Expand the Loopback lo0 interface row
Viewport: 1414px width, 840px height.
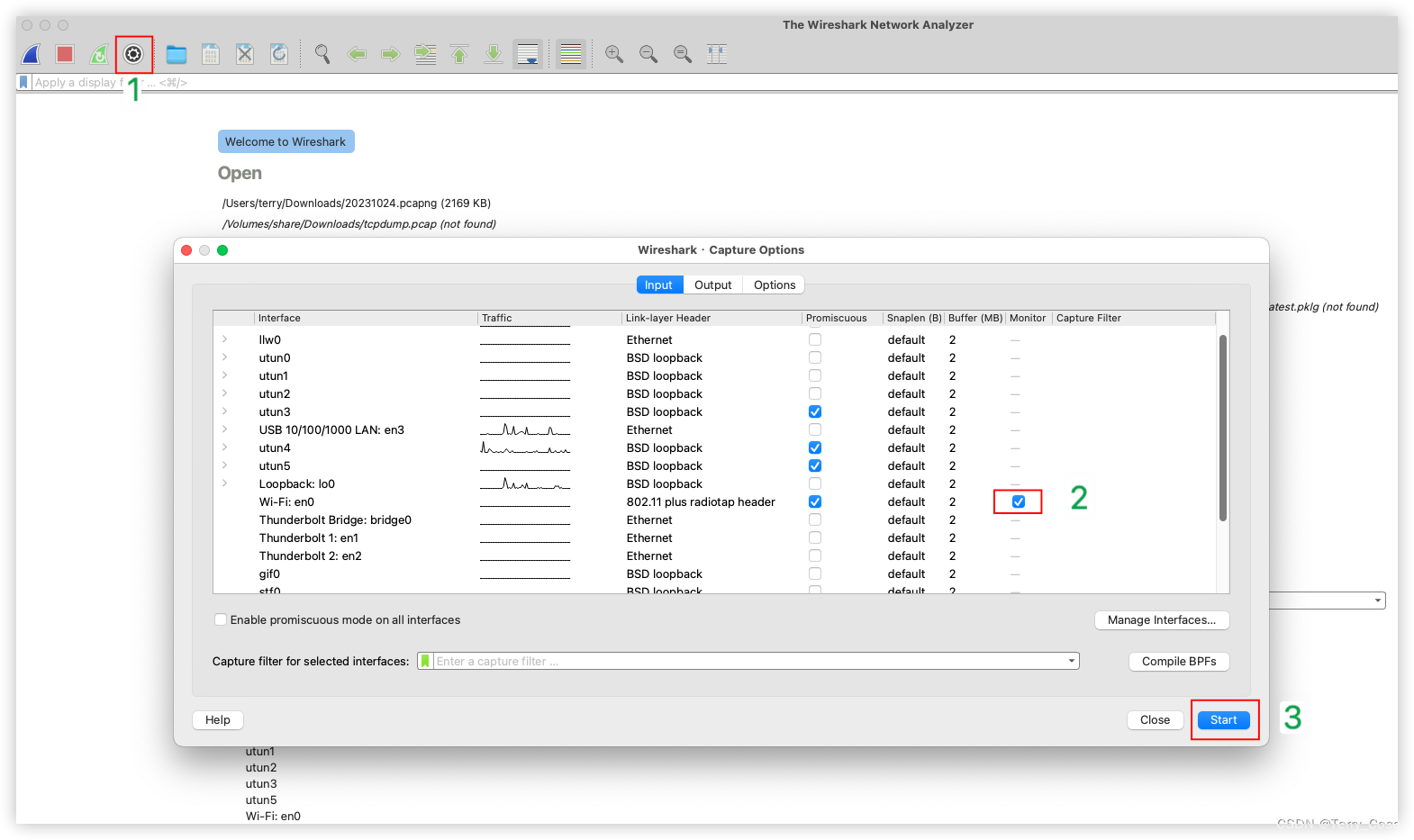tap(224, 483)
